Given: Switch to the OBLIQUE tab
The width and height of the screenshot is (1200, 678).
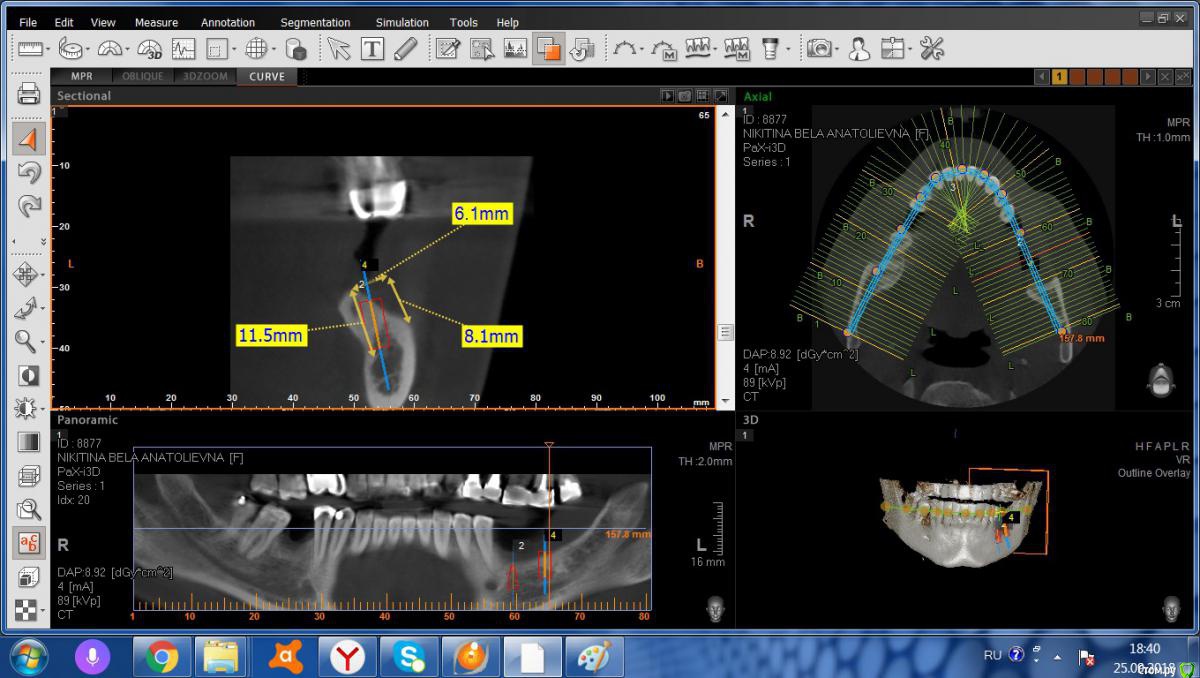Looking at the screenshot, I should click(x=142, y=76).
